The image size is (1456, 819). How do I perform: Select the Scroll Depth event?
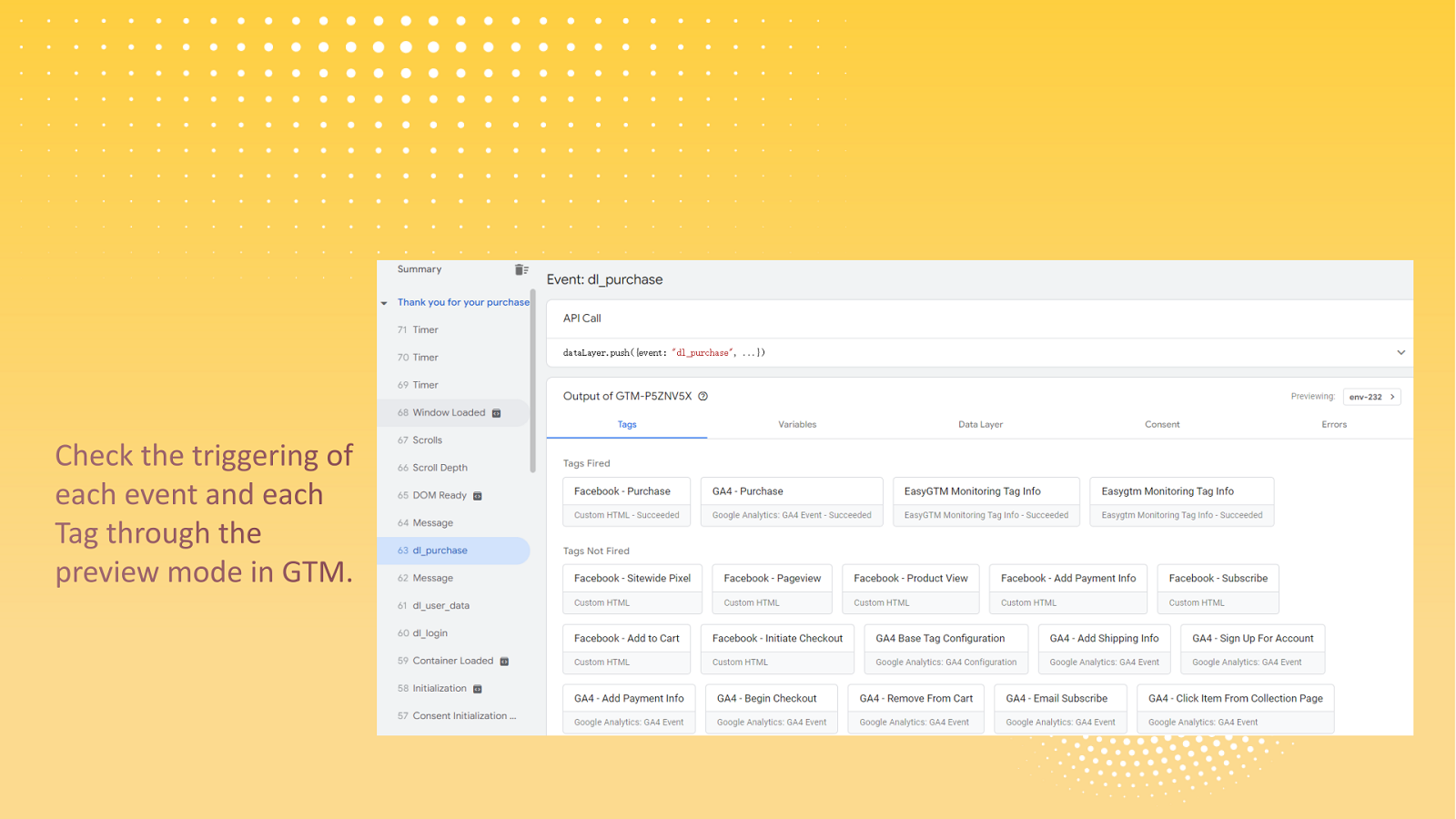pyautogui.click(x=440, y=468)
